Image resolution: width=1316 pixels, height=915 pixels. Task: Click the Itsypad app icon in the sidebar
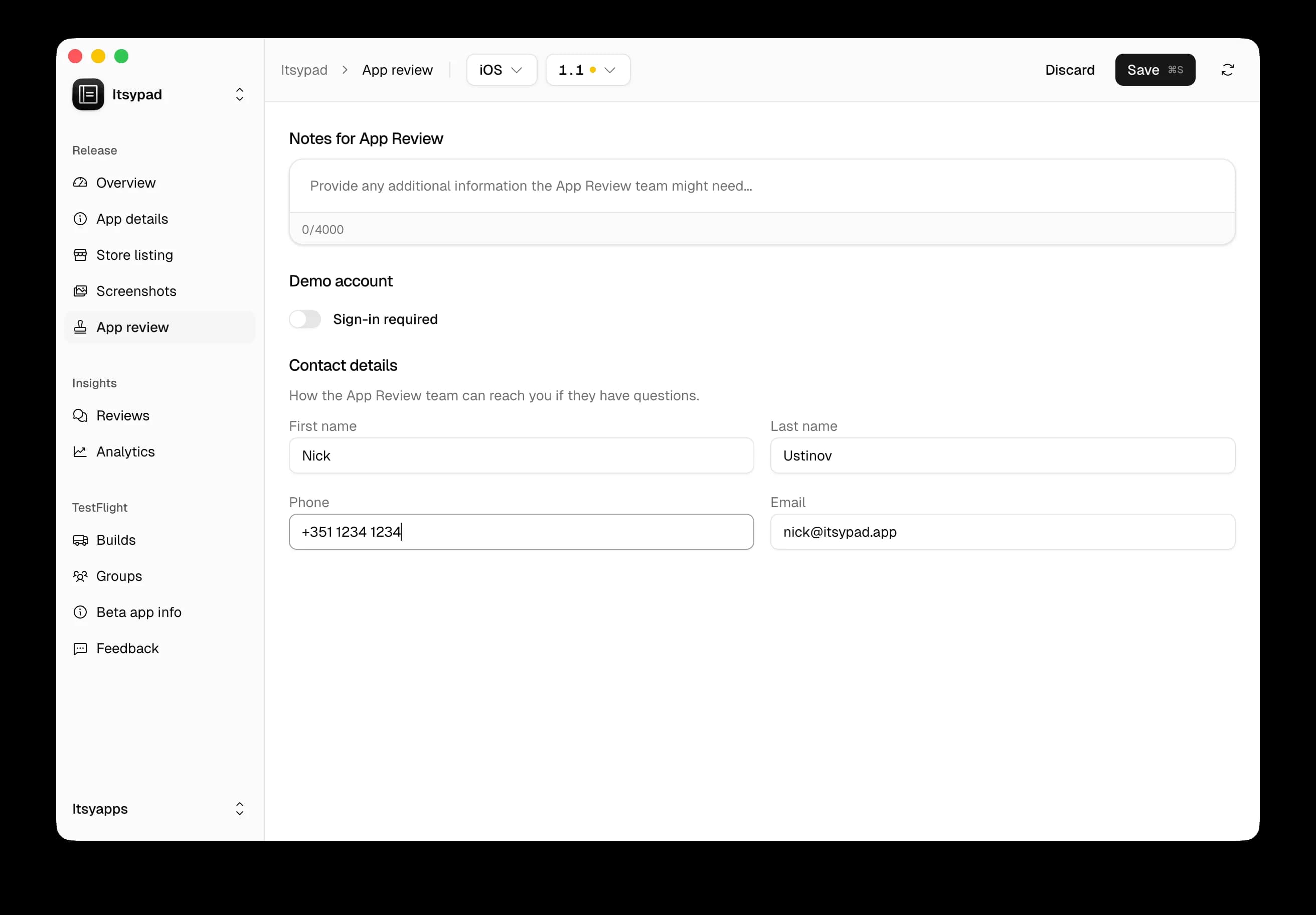tap(88, 95)
